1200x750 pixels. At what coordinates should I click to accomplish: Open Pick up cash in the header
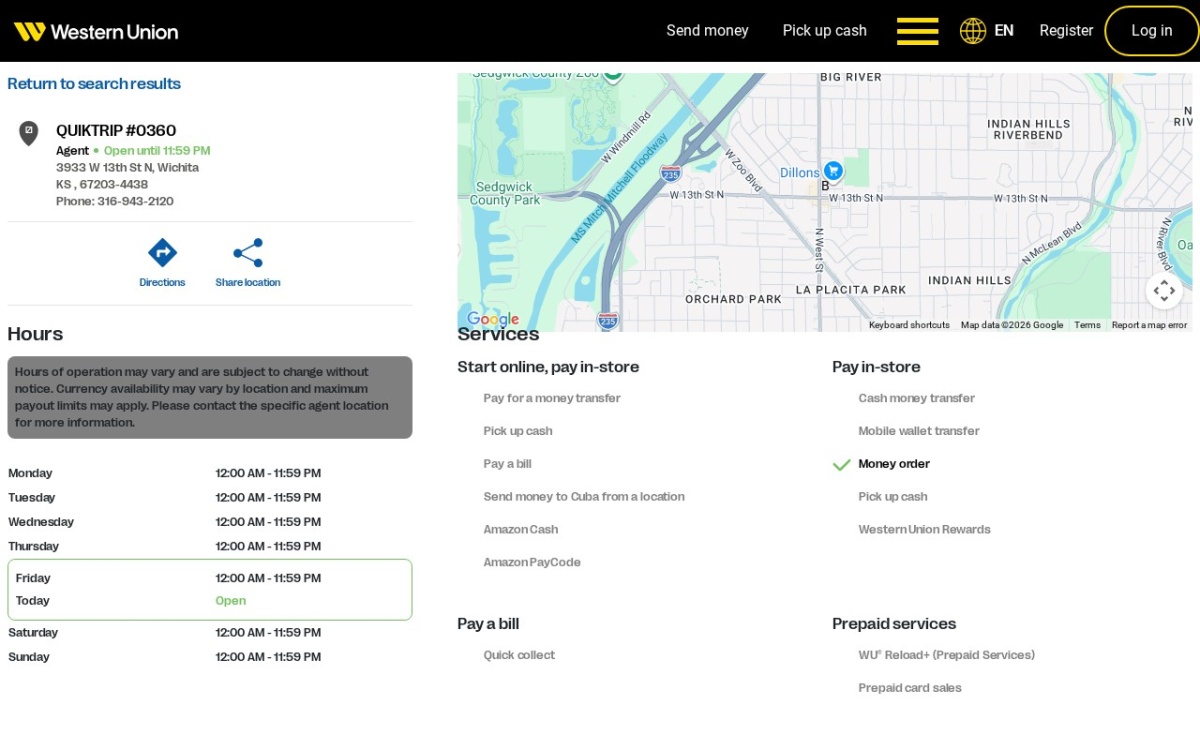pyautogui.click(x=825, y=31)
